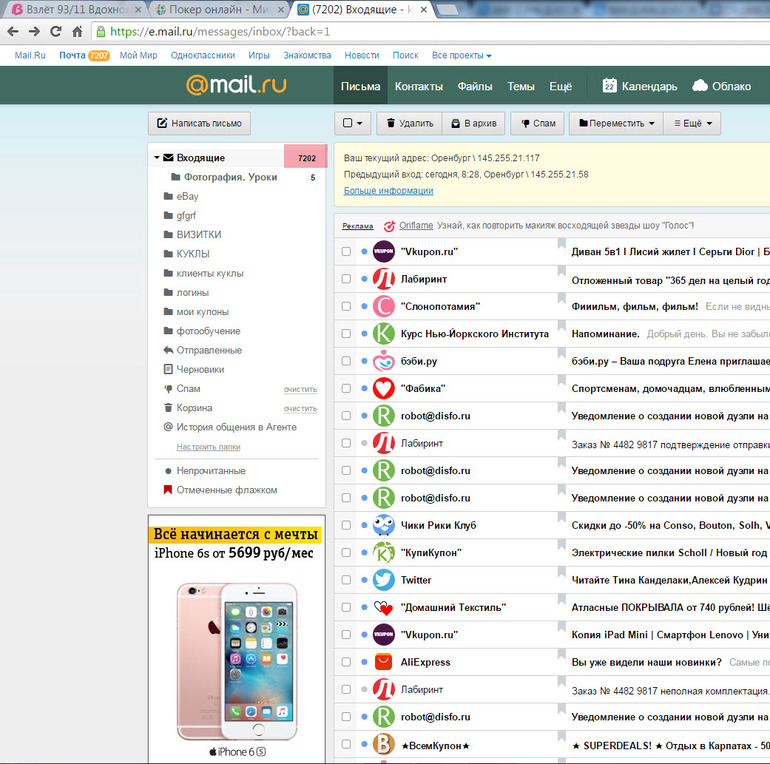The width and height of the screenshot is (770, 764).
Task: Click Написать письмо compose button
Action: point(199,123)
